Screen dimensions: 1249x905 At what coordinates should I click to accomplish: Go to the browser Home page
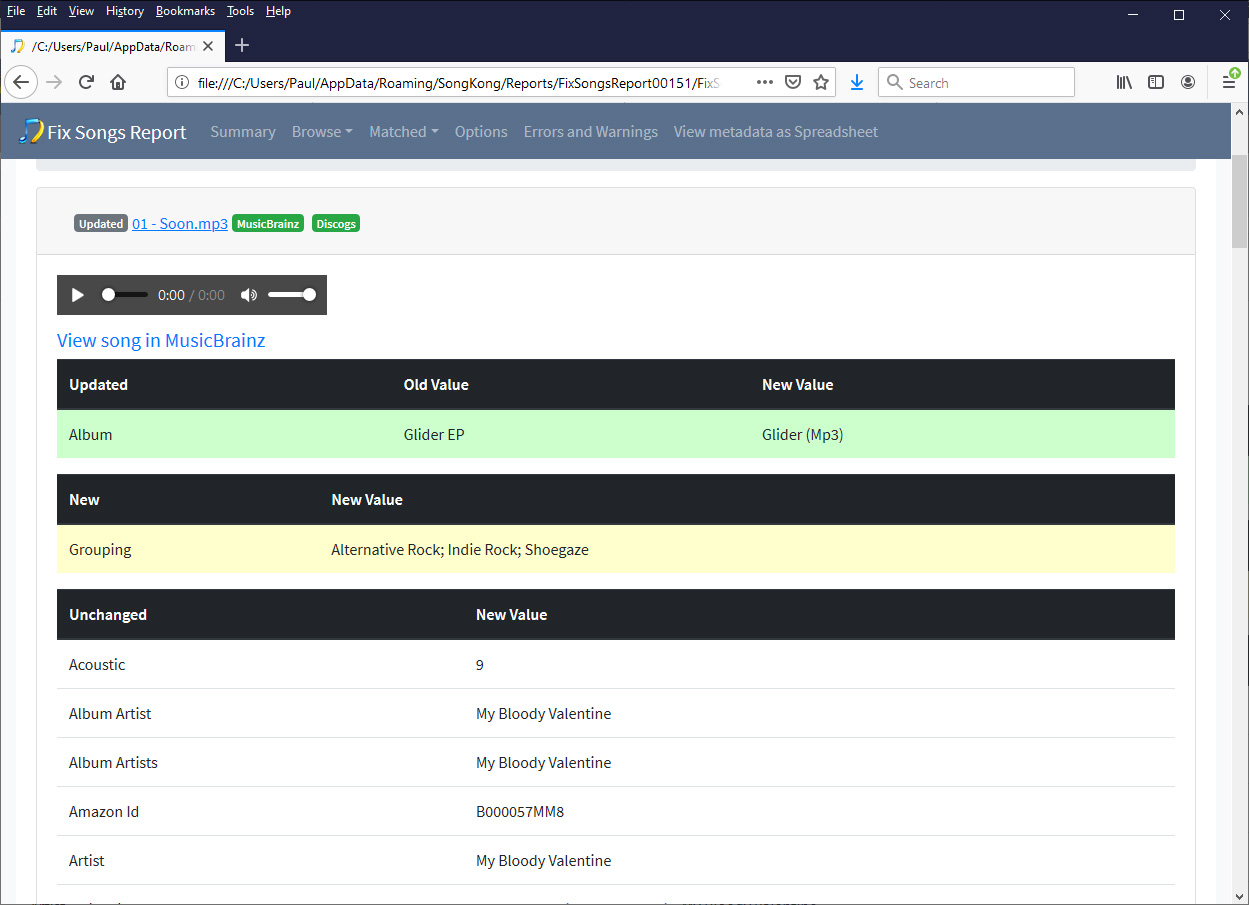[118, 83]
